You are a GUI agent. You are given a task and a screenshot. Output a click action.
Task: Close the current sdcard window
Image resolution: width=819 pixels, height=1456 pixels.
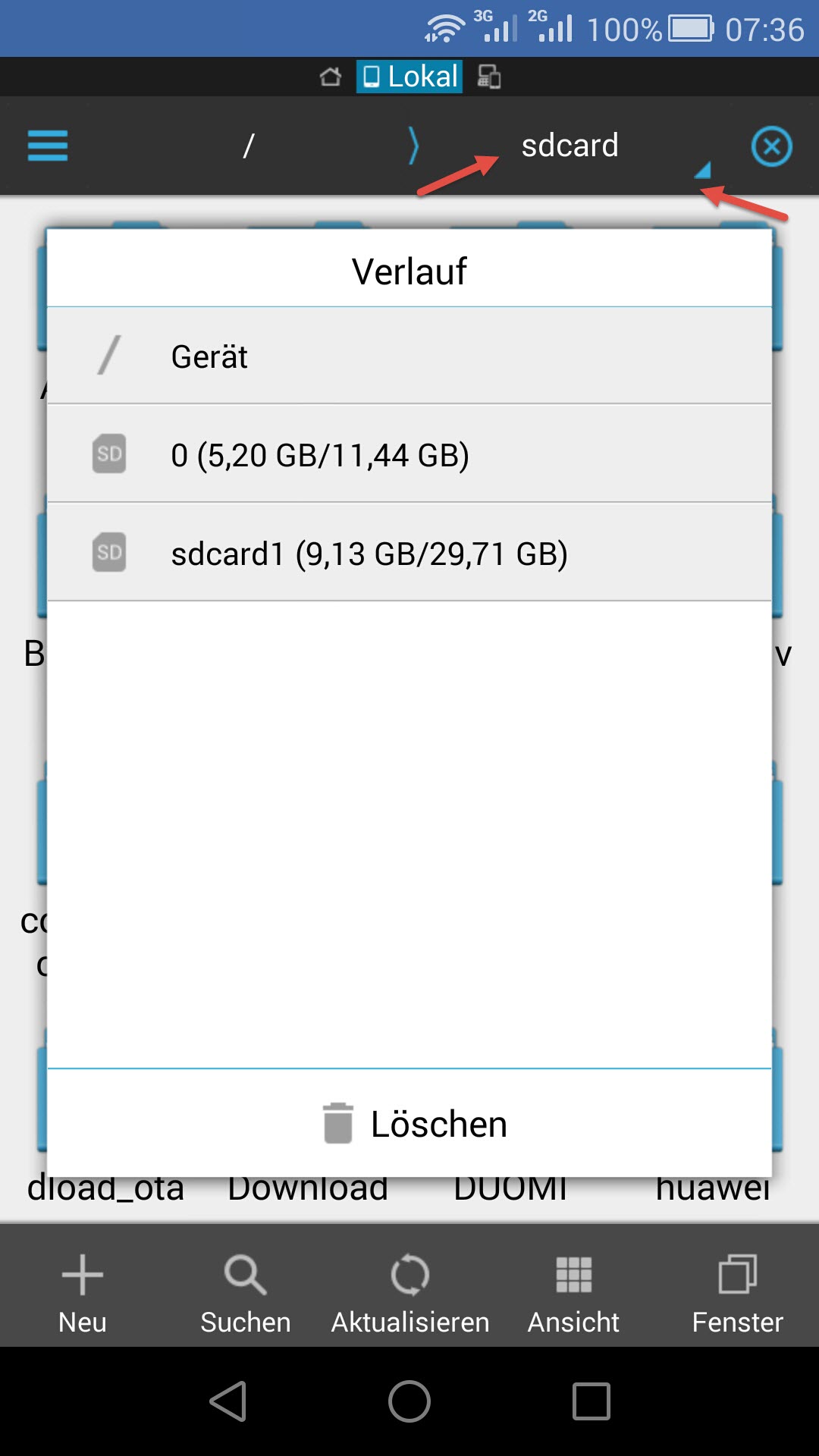point(771,146)
